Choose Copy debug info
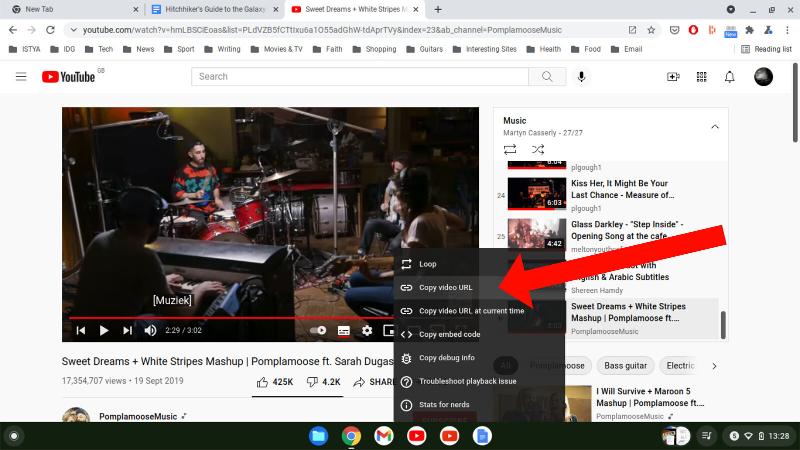The width and height of the screenshot is (800, 450). coord(479,358)
